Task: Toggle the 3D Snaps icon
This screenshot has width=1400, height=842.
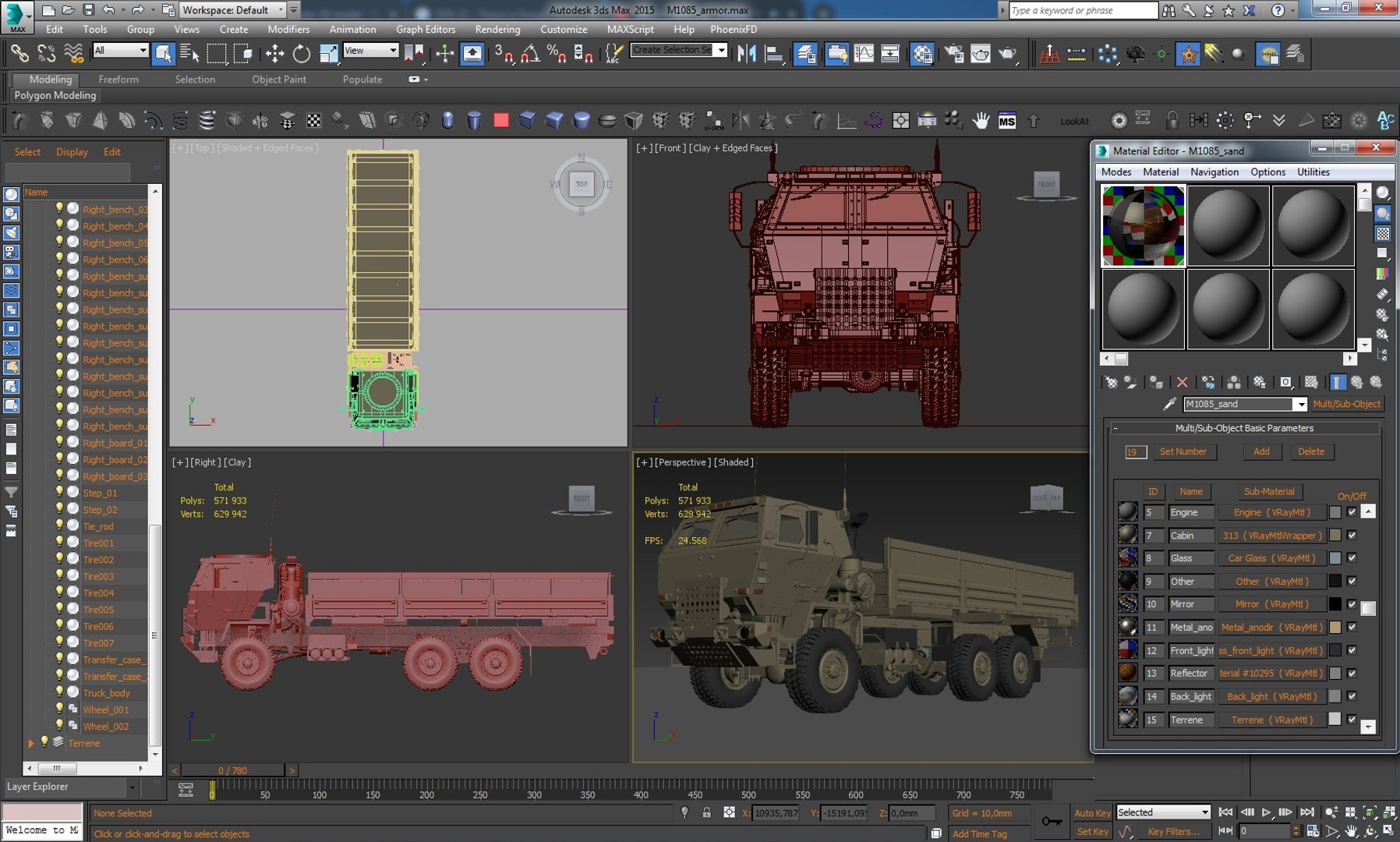Action: (504, 54)
